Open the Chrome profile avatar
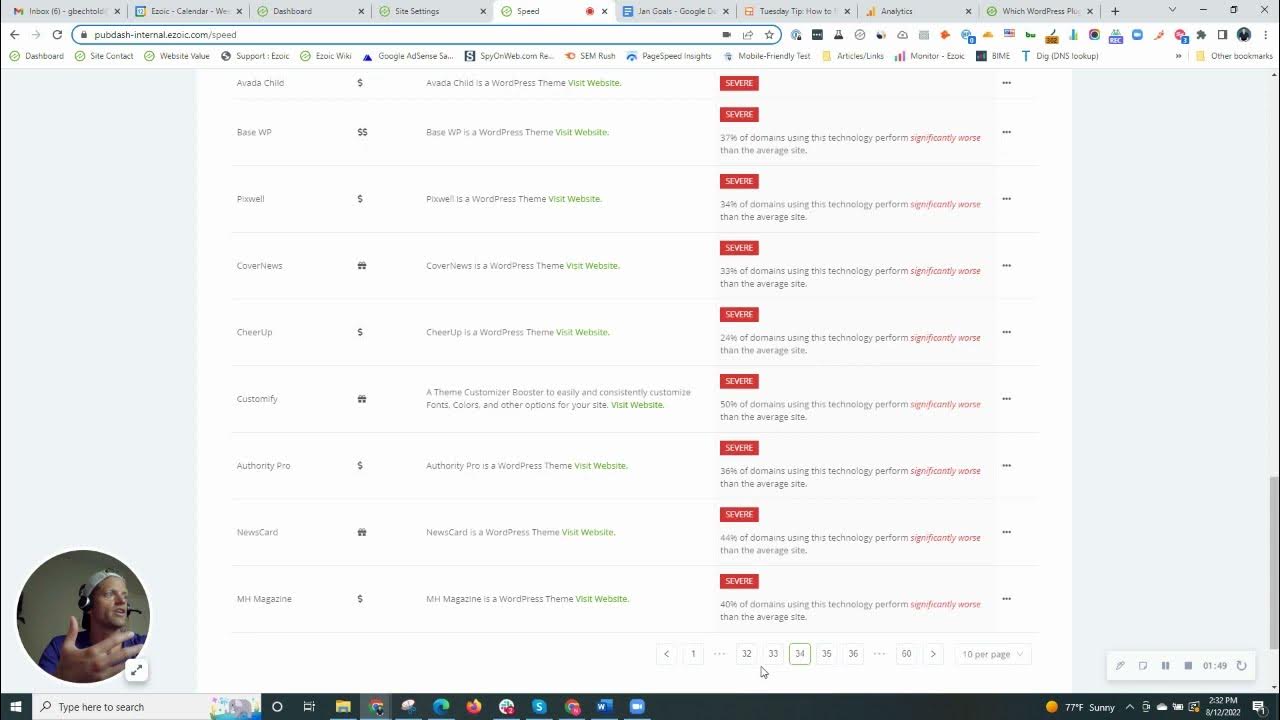This screenshot has height=720, width=1280. click(x=1243, y=33)
